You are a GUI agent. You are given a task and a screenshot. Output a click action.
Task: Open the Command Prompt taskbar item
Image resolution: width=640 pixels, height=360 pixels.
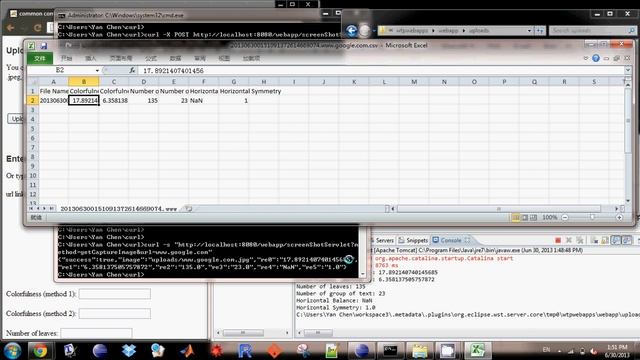391,351
